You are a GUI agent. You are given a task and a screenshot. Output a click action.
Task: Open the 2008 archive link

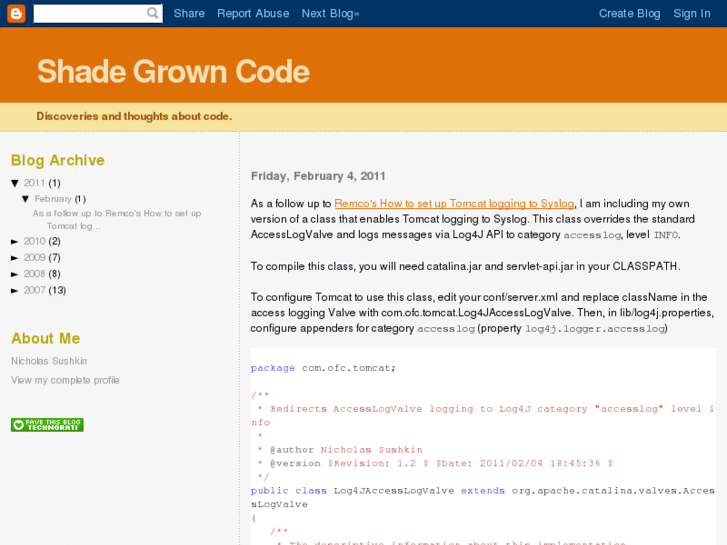pyautogui.click(x=34, y=274)
